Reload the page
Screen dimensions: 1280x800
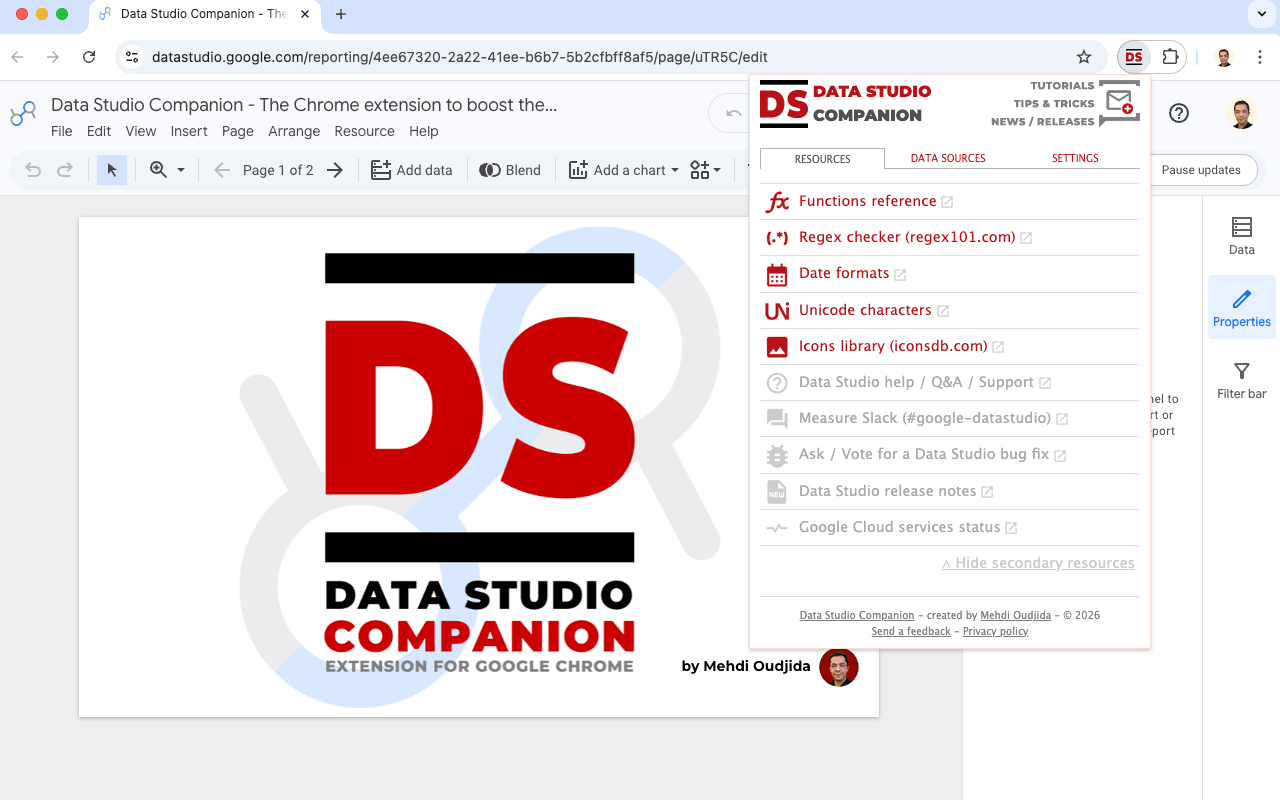click(x=89, y=57)
